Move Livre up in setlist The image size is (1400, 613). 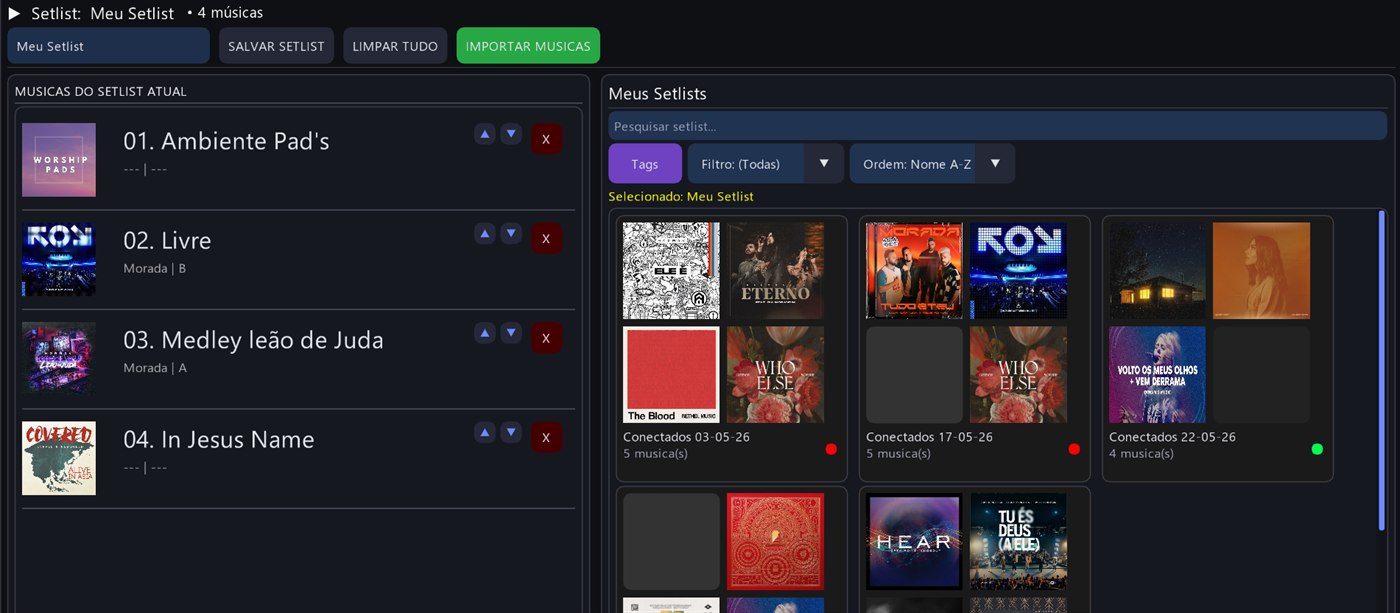click(485, 233)
